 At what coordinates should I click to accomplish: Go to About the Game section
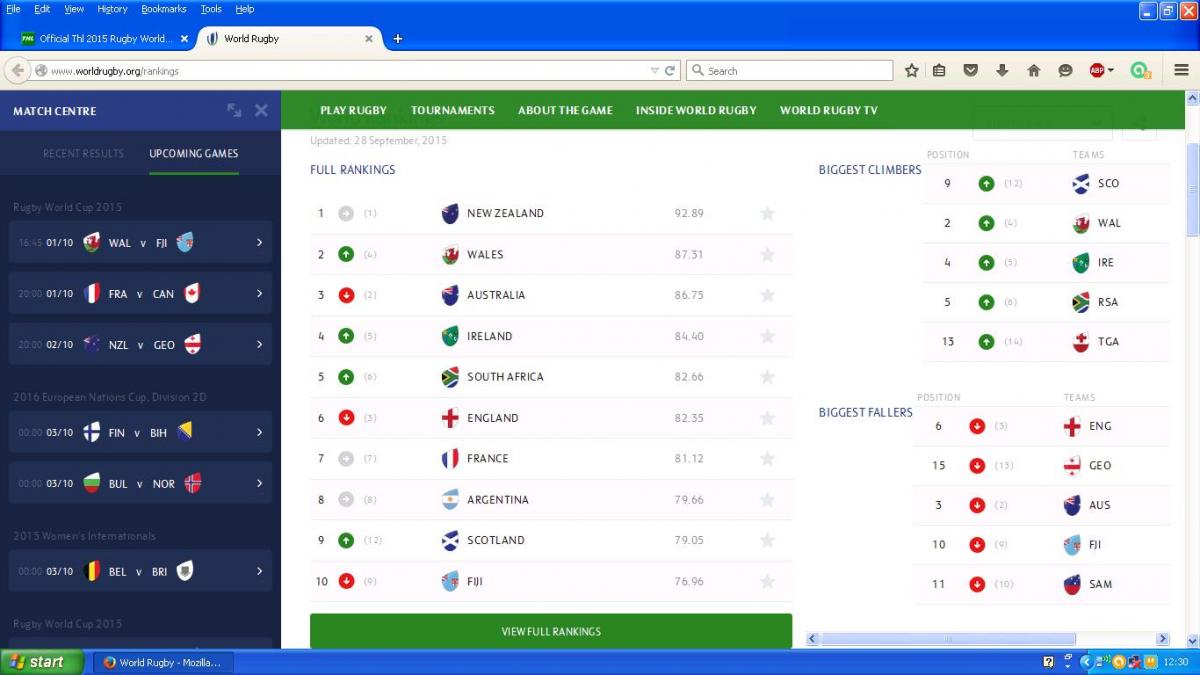click(565, 111)
